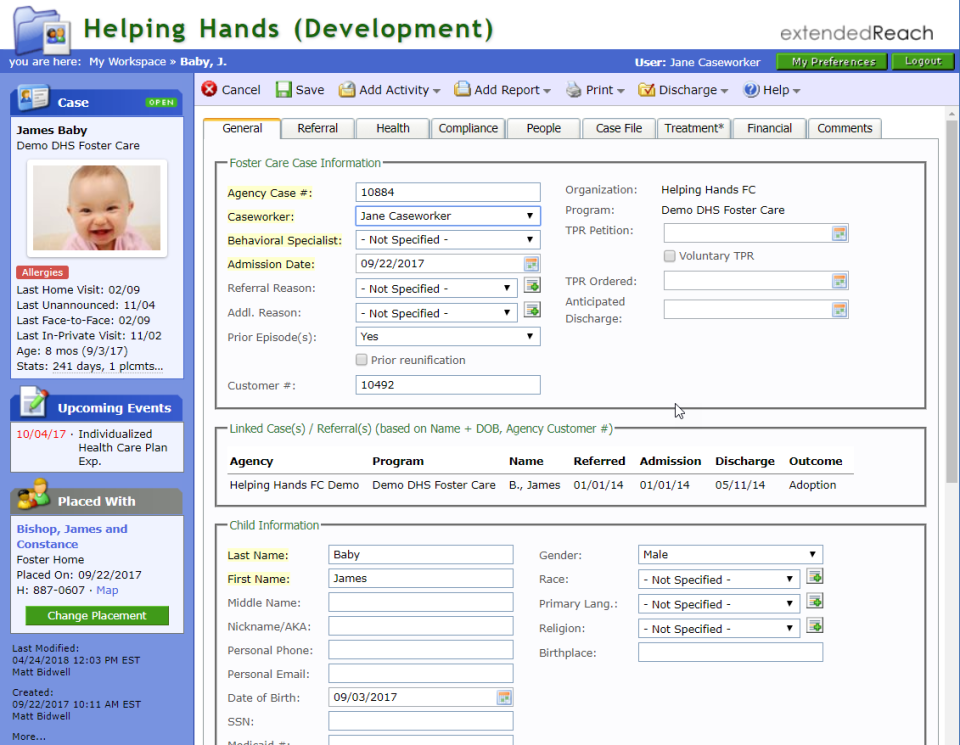Click the Change Placement button
The image size is (960, 745).
click(96, 616)
